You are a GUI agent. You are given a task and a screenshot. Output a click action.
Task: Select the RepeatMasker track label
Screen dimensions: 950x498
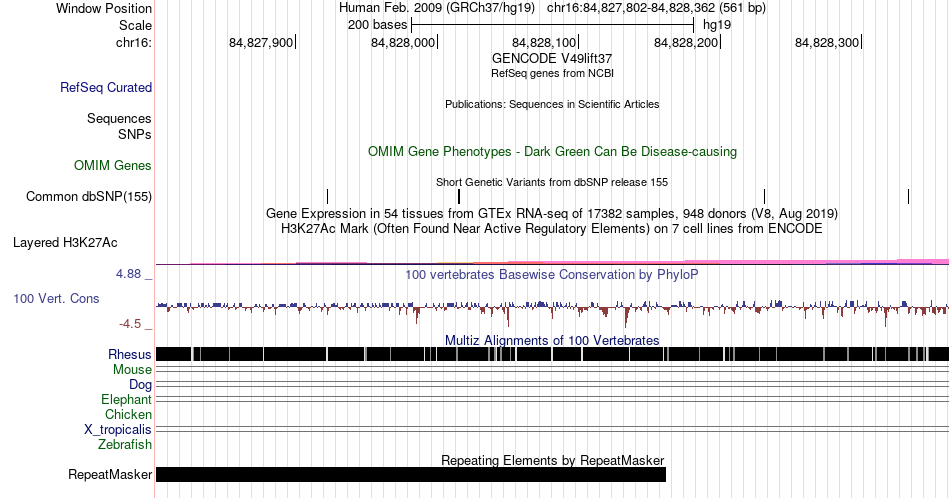click(x=110, y=474)
